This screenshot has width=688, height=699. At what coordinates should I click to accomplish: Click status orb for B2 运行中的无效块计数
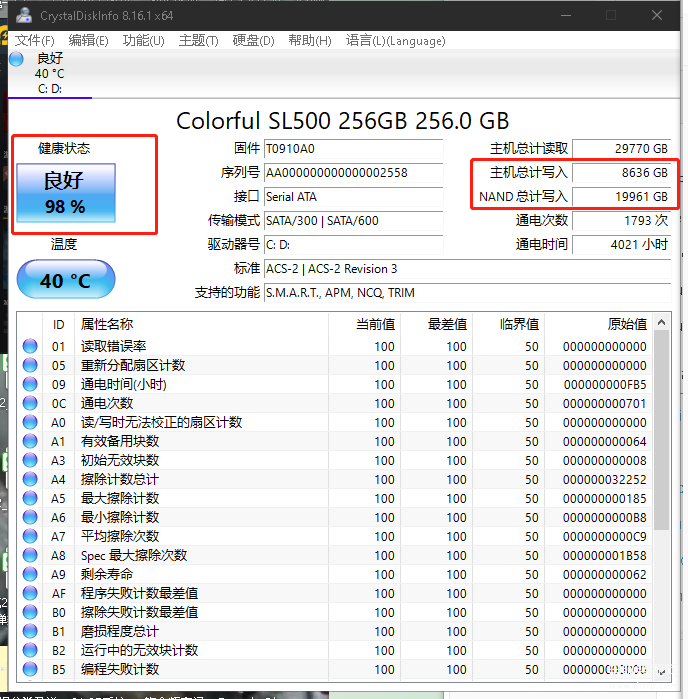click(x=30, y=650)
